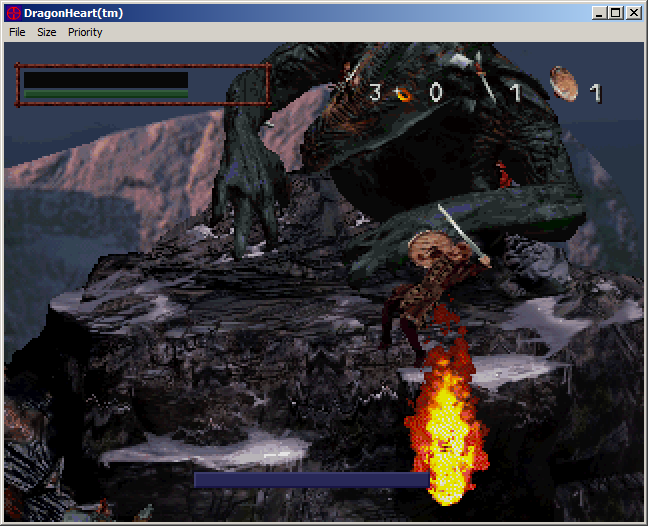Click the dagger icon in HUD
648x526 pixels.
[x=484, y=79]
